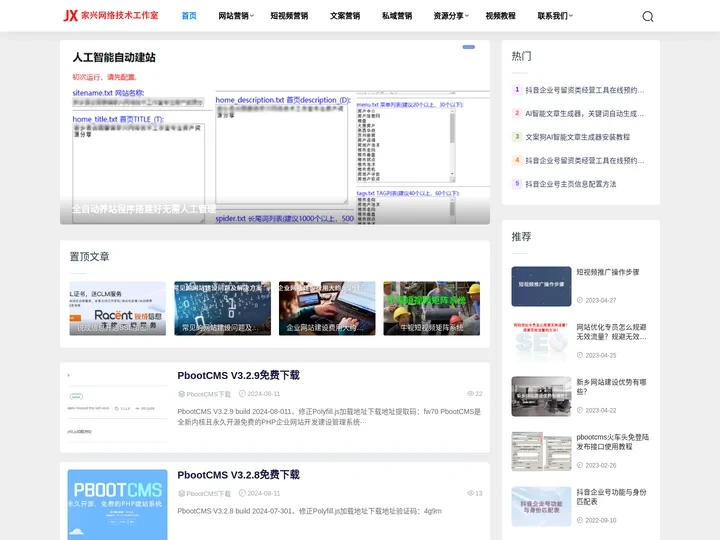The width and height of the screenshot is (720, 540).
Task: Click the 新乡网站建设 office thumbnail in 推荐
Action: (541, 396)
